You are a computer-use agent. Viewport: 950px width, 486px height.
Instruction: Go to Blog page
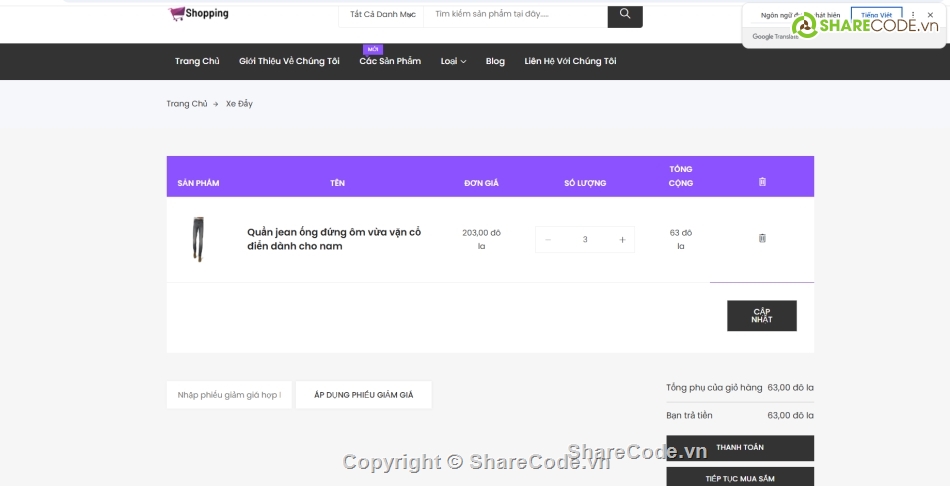(495, 61)
